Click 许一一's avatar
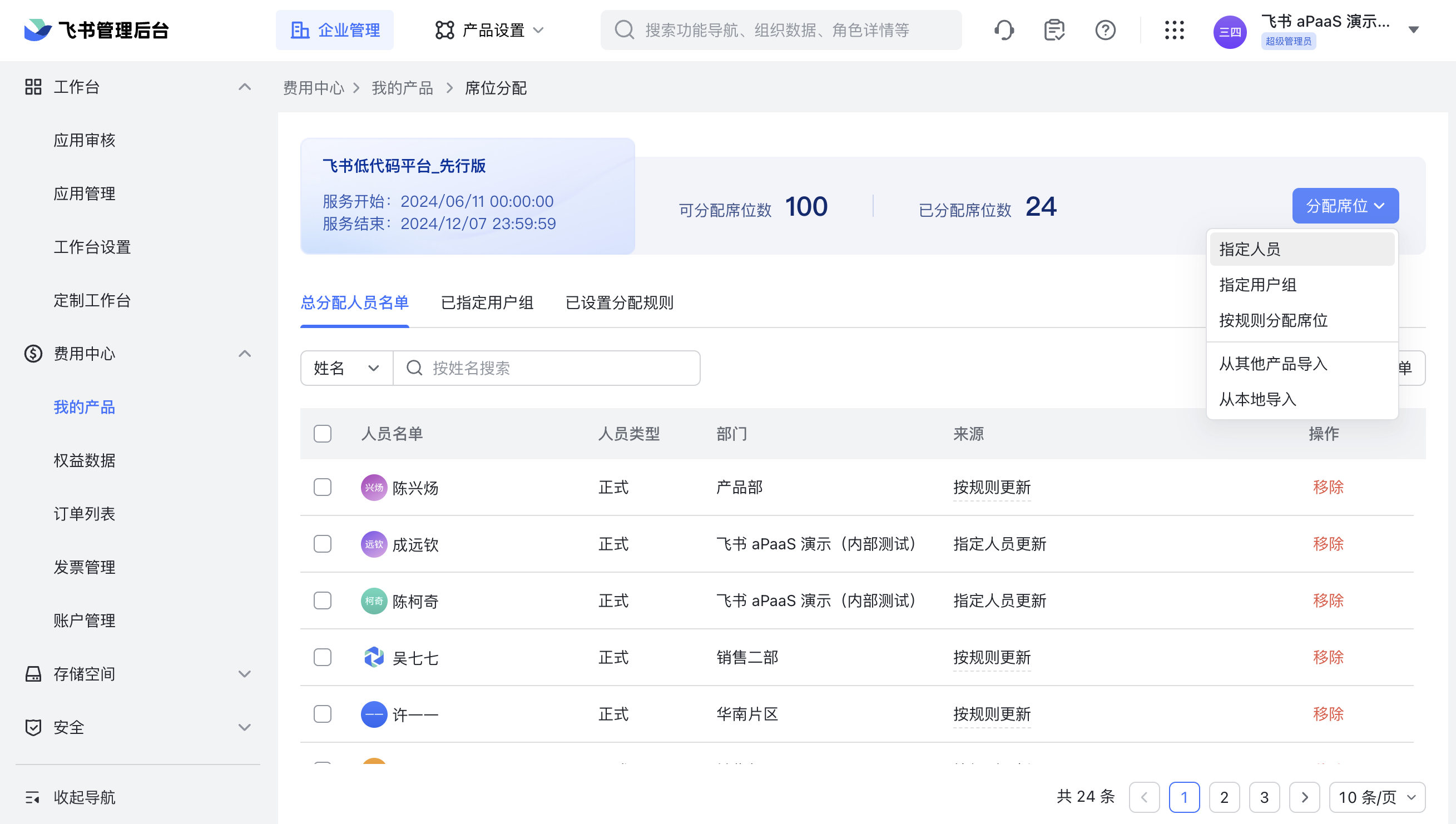 click(374, 714)
